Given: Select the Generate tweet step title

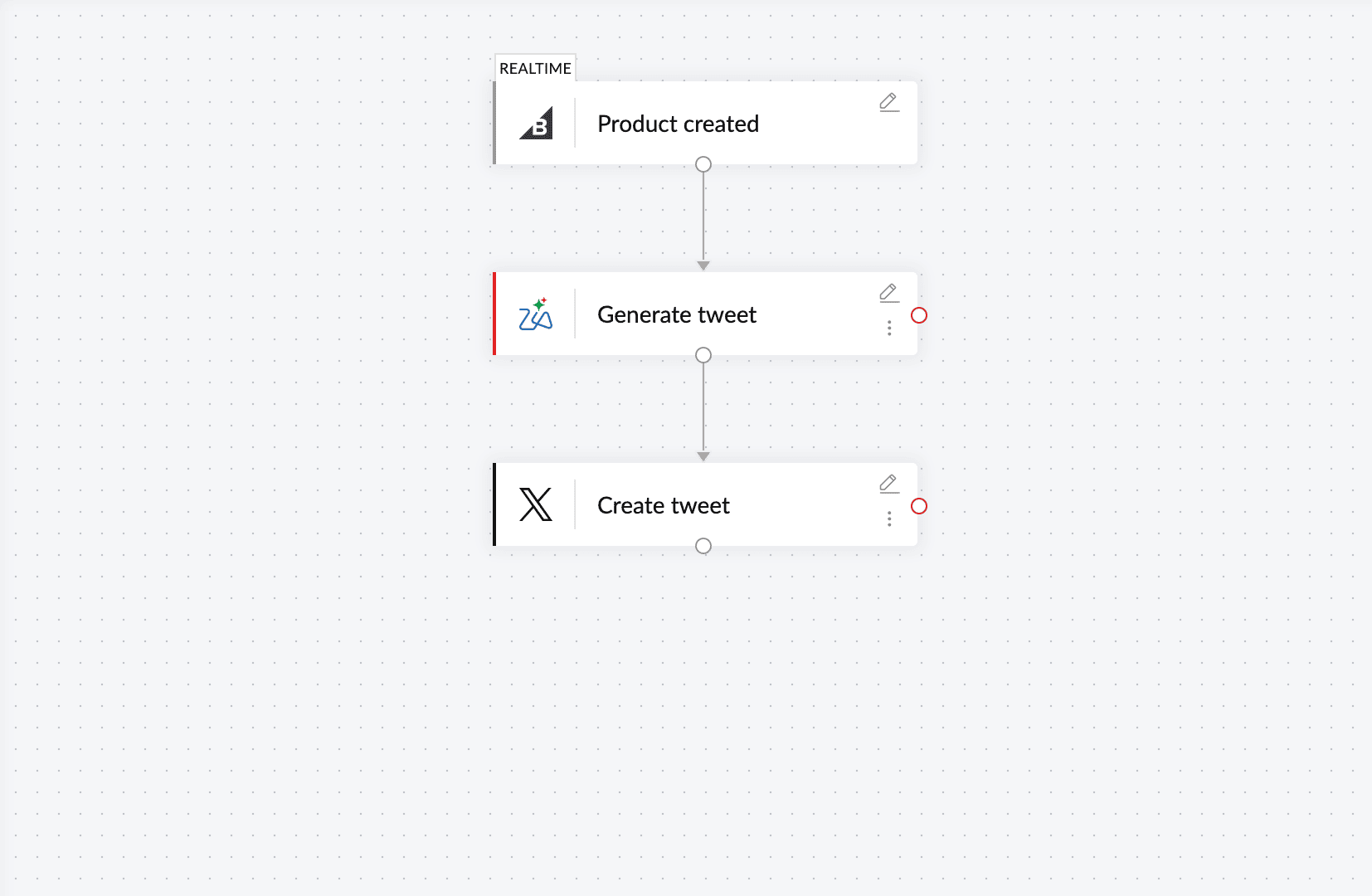Looking at the screenshot, I should pos(677,314).
